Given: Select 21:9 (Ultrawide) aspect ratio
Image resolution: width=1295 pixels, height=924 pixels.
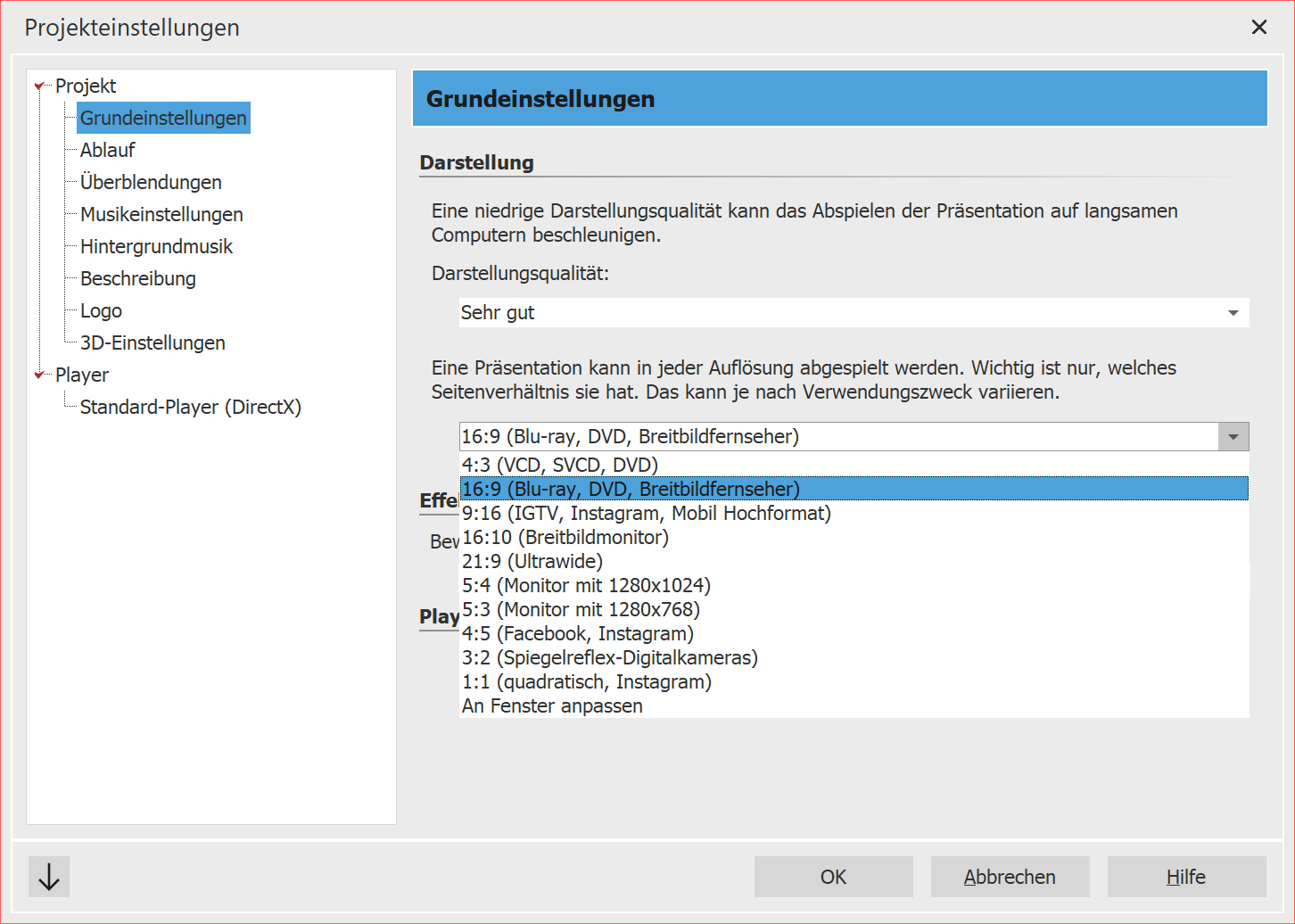Looking at the screenshot, I should [x=854, y=561].
